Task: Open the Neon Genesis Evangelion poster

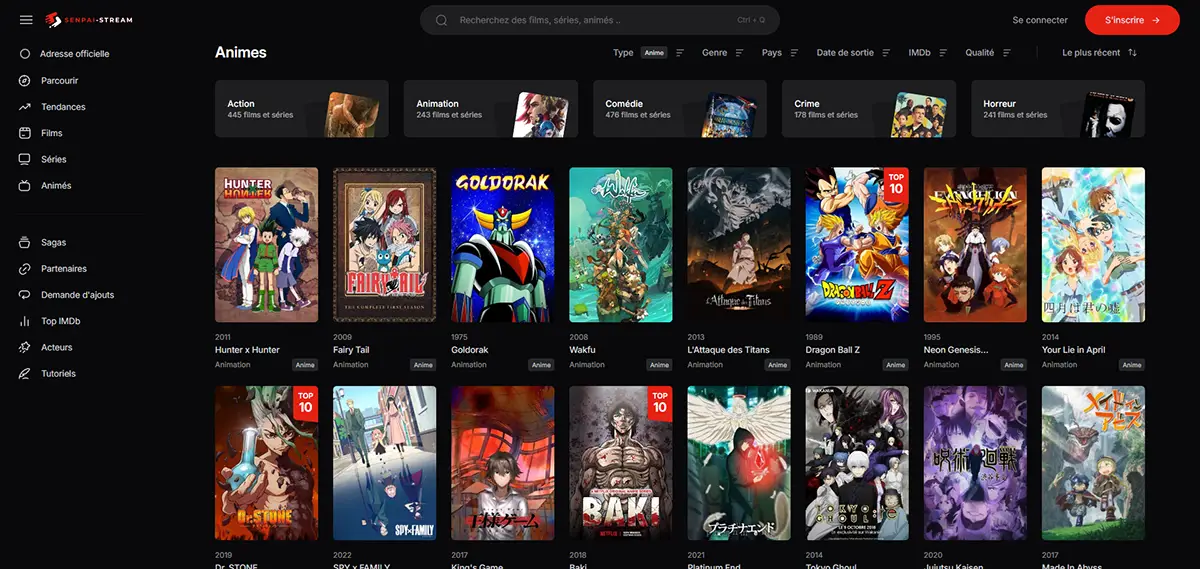Action: click(975, 244)
